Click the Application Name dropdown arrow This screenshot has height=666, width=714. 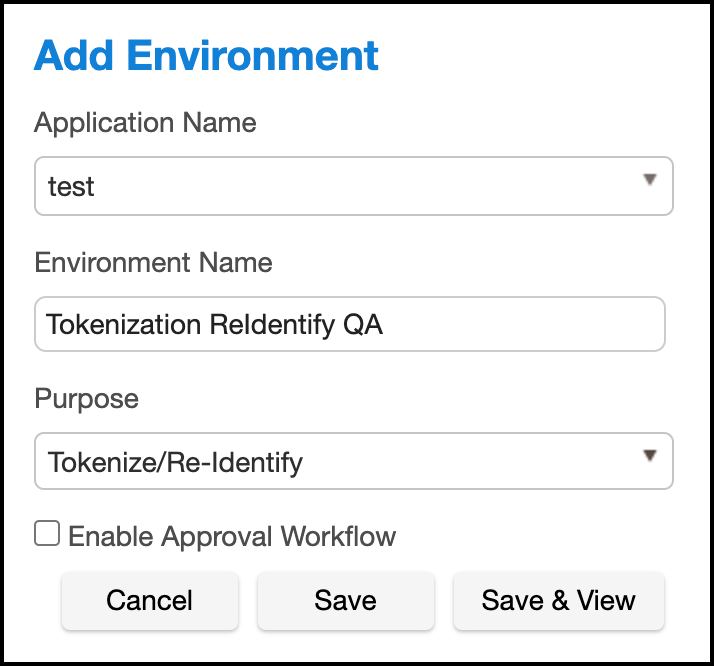tap(650, 180)
